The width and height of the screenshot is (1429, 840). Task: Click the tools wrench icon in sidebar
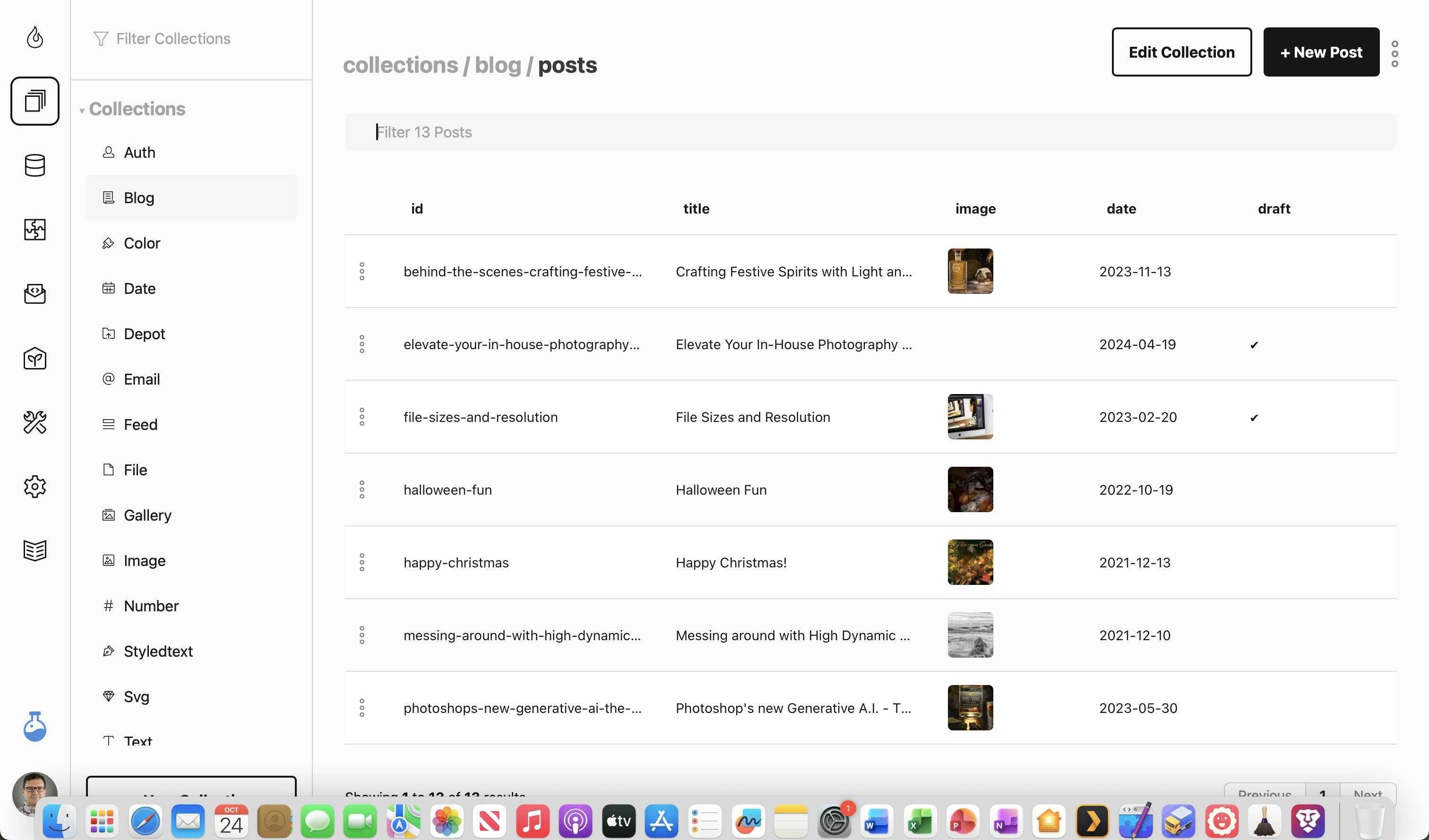pos(34,422)
